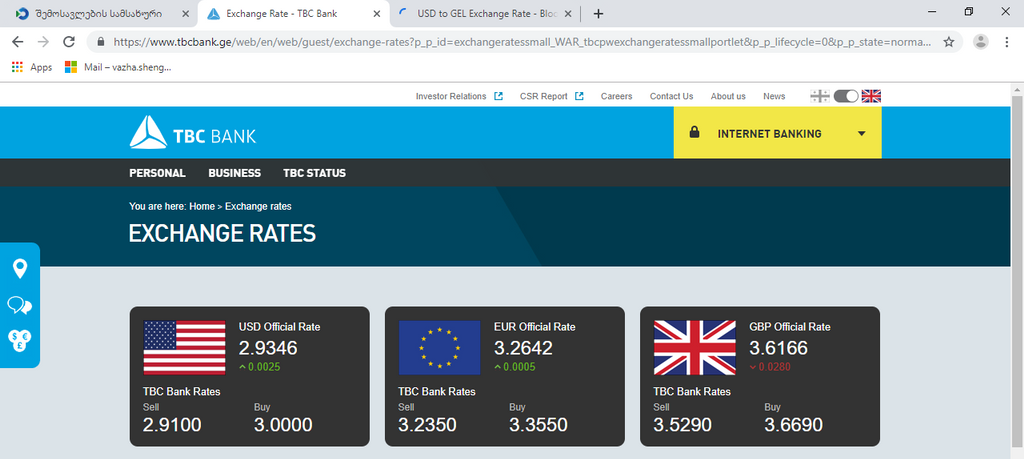Click the European Union flag
The image size is (1024, 459).
point(440,347)
